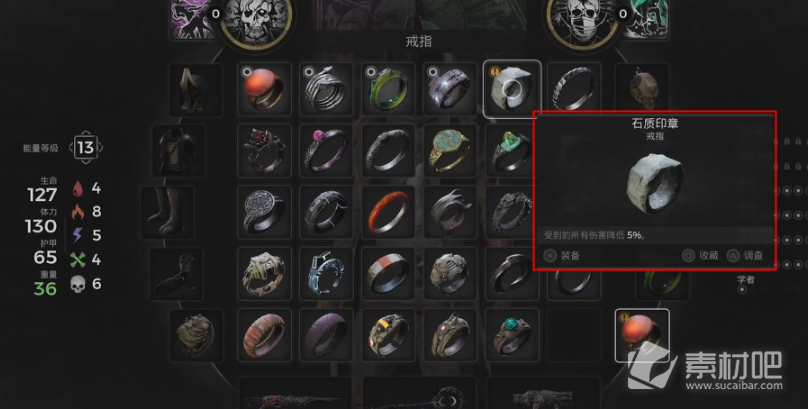Viewport: 808px width, 409px height.
Task: Increase power level with right arrow
Action: click(x=100, y=148)
